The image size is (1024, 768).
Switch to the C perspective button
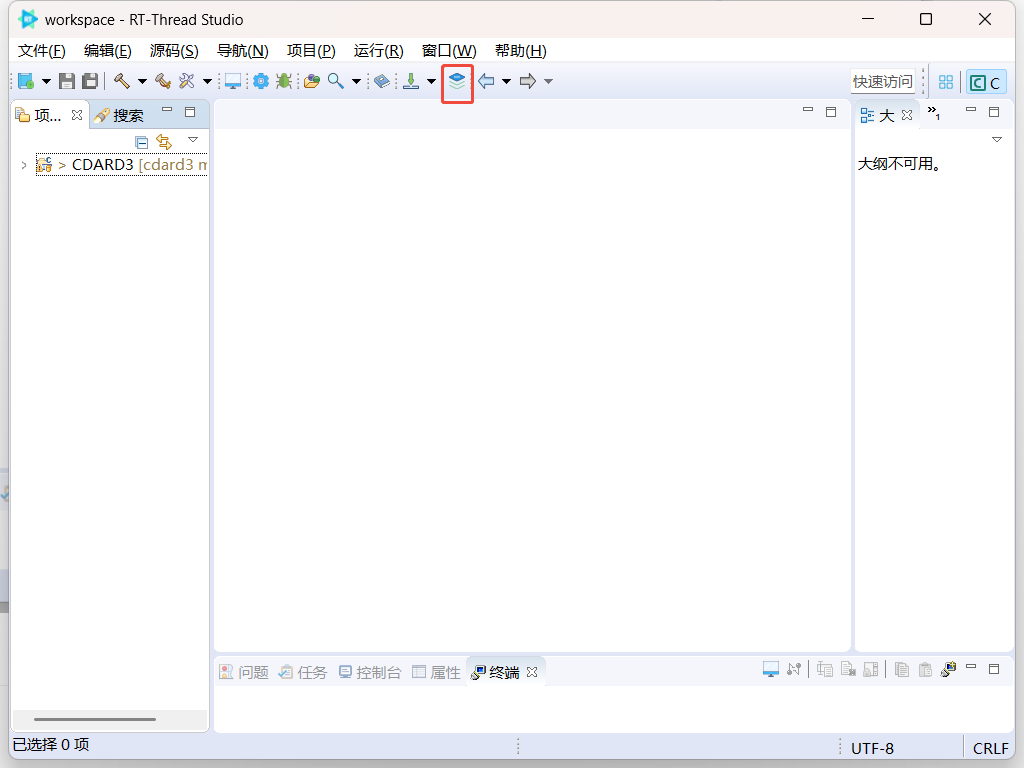[985, 83]
